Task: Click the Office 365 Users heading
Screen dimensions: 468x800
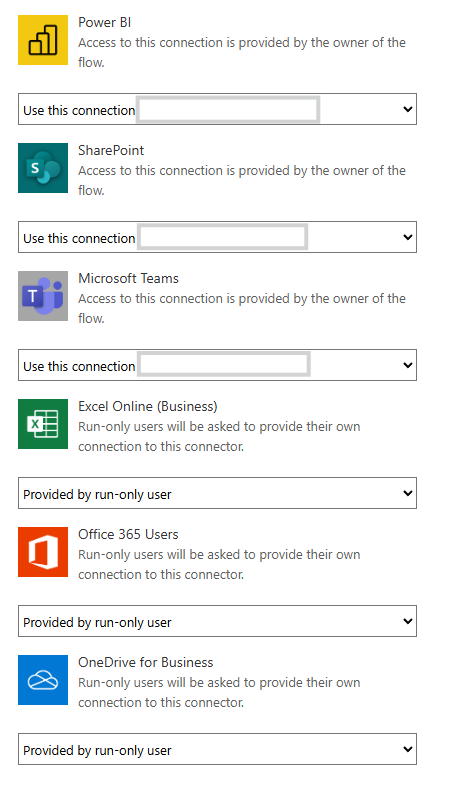Action: click(x=128, y=535)
